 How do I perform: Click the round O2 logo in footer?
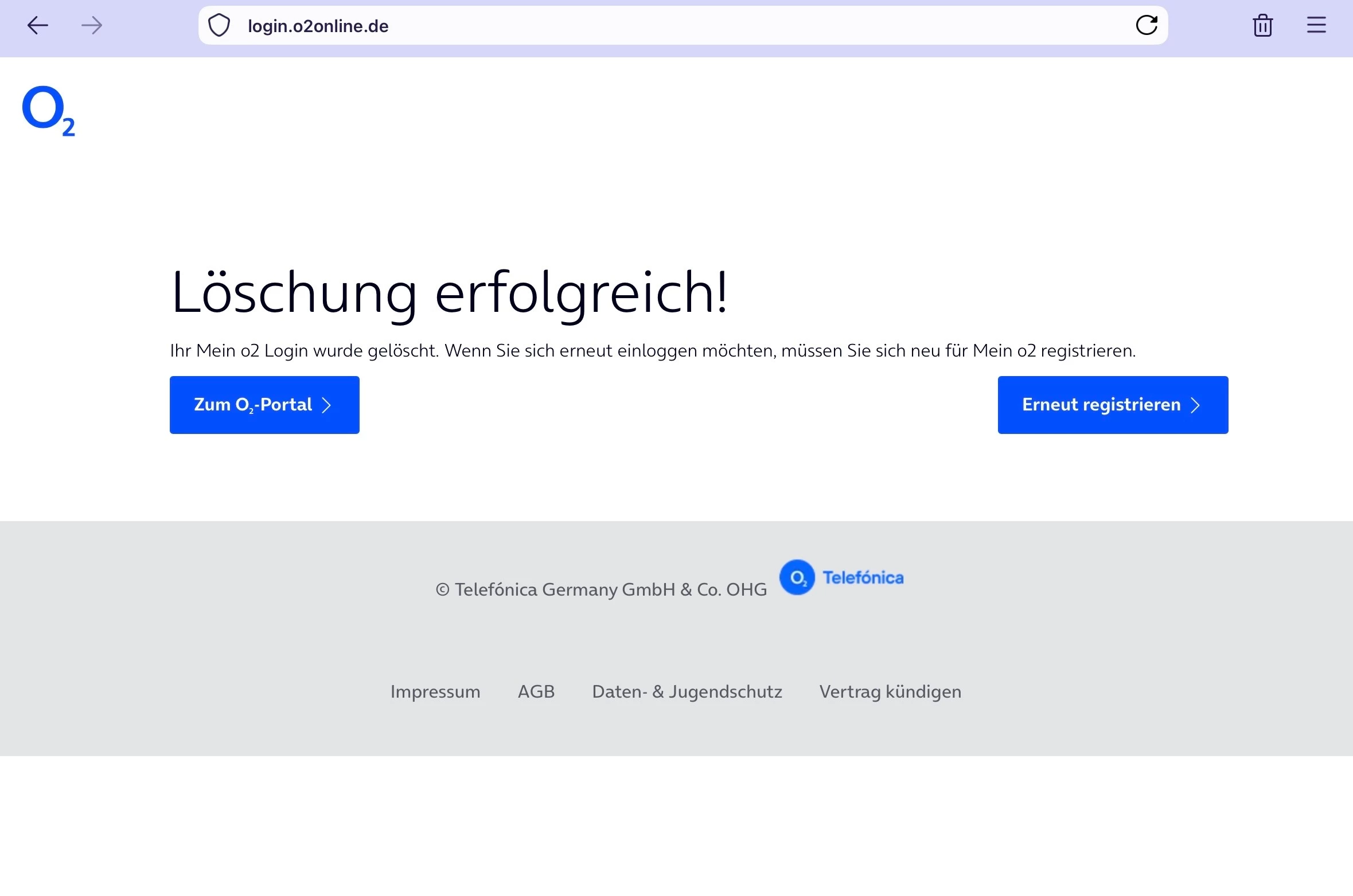pyautogui.click(x=797, y=577)
